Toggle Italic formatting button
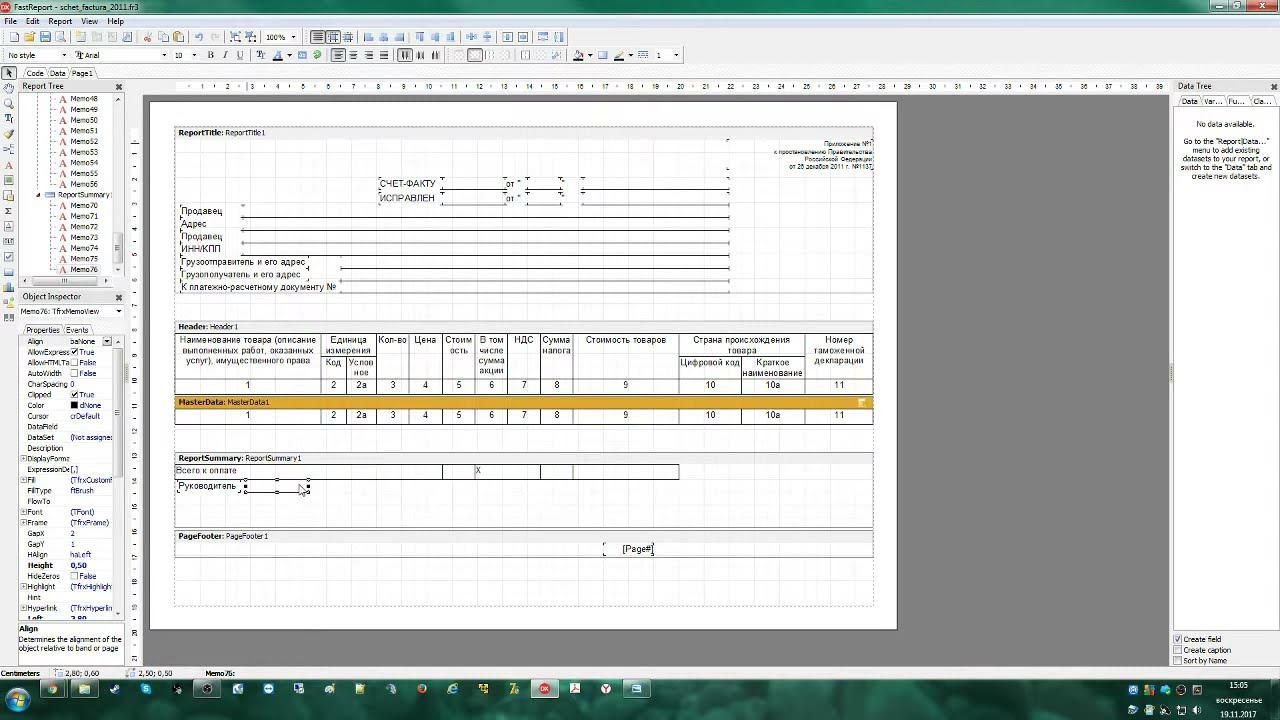This screenshot has height=720, width=1280. point(225,55)
